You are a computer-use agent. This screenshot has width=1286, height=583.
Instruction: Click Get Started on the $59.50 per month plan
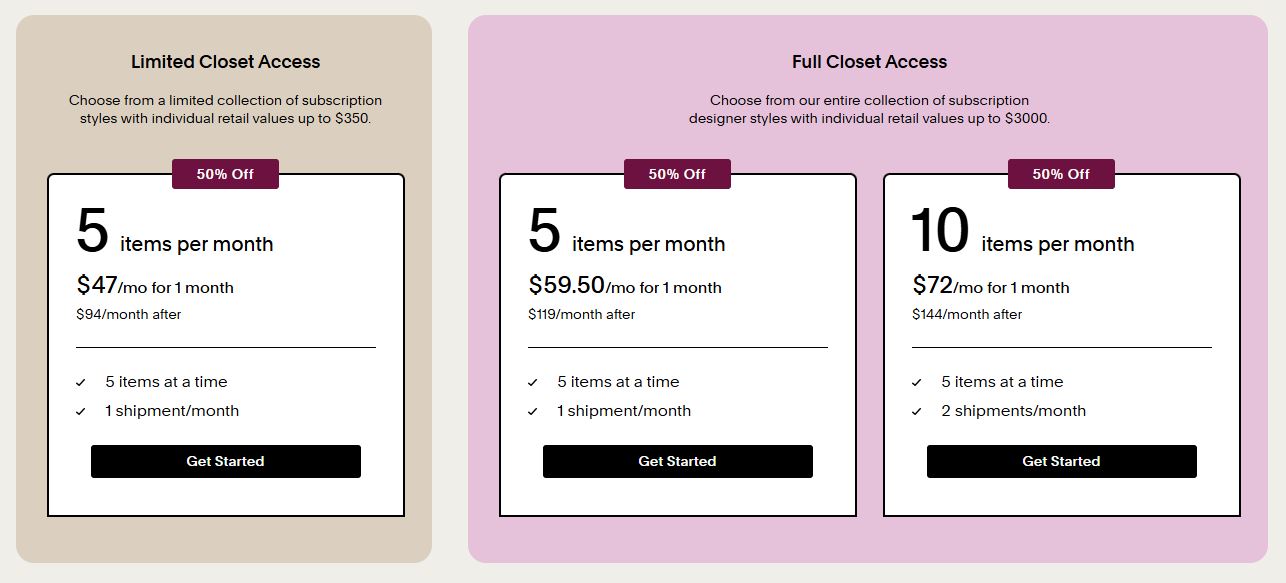pyautogui.click(x=677, y=461)
